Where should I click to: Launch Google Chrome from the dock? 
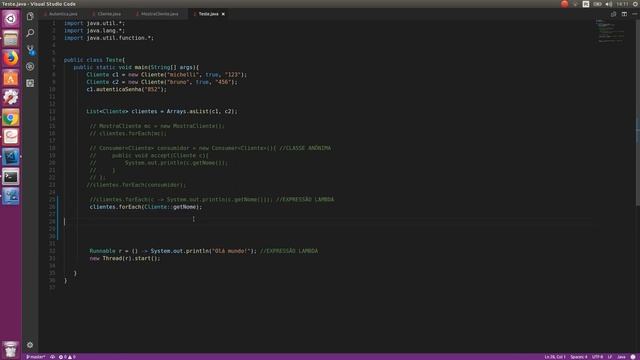11,118
